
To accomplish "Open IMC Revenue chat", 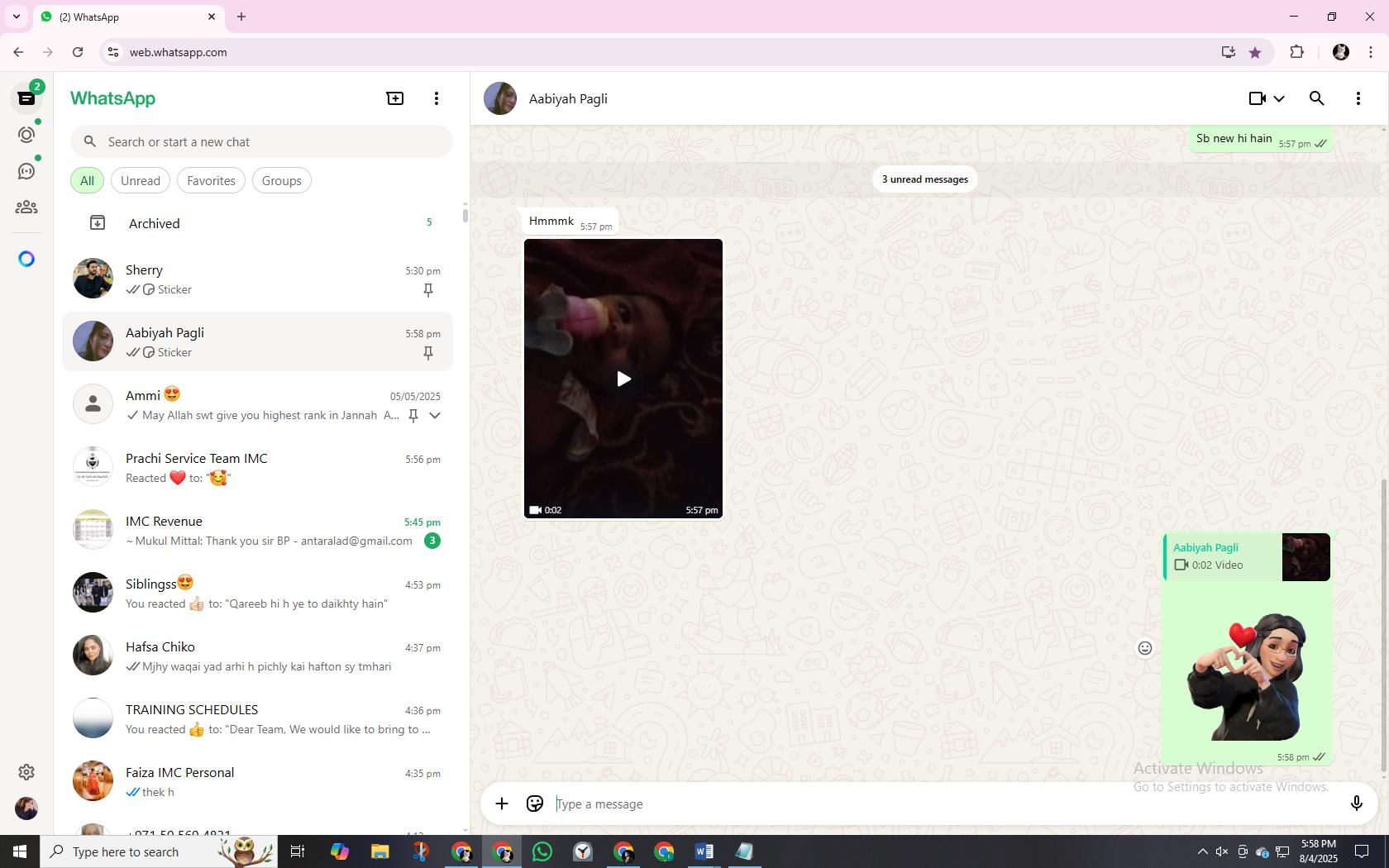I will [x=258, y=531].
